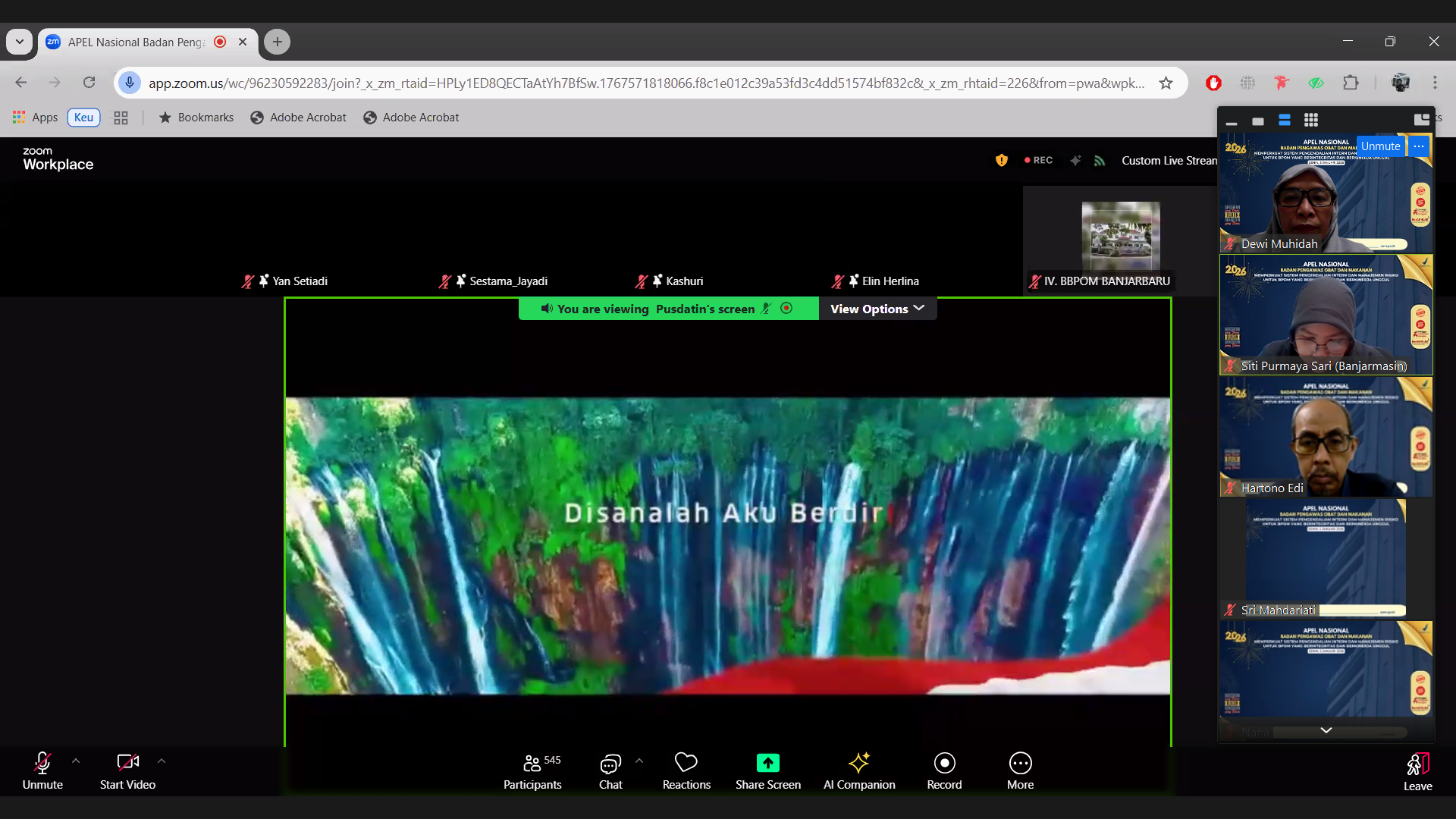Click the green Share Screen icon
Screen dimensions: 1456x819
point(767,762)
